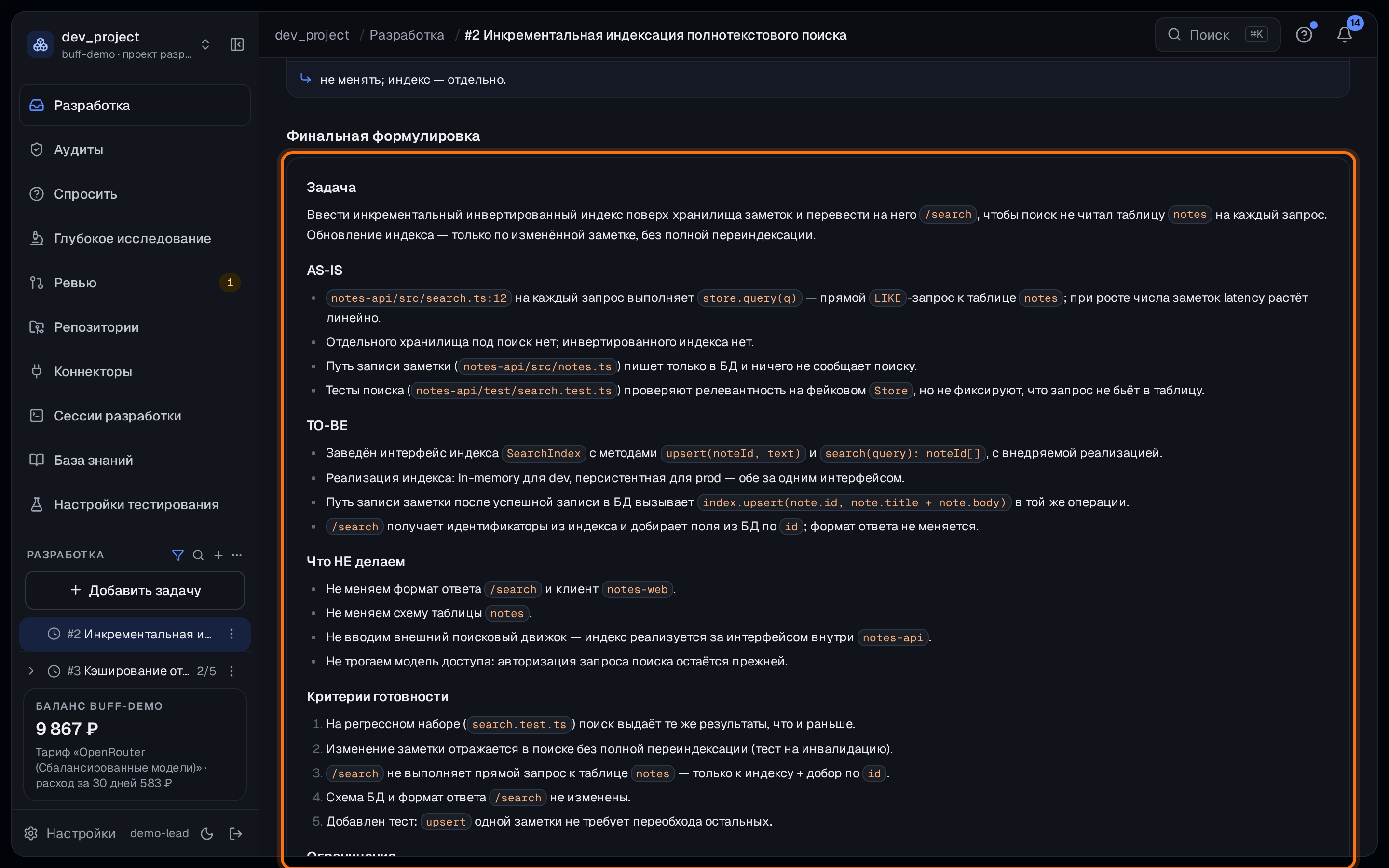This screenshot has width=1389, height=868.
Task: Open Репозитории in the sidebar
Action: (x=135, y=327)
